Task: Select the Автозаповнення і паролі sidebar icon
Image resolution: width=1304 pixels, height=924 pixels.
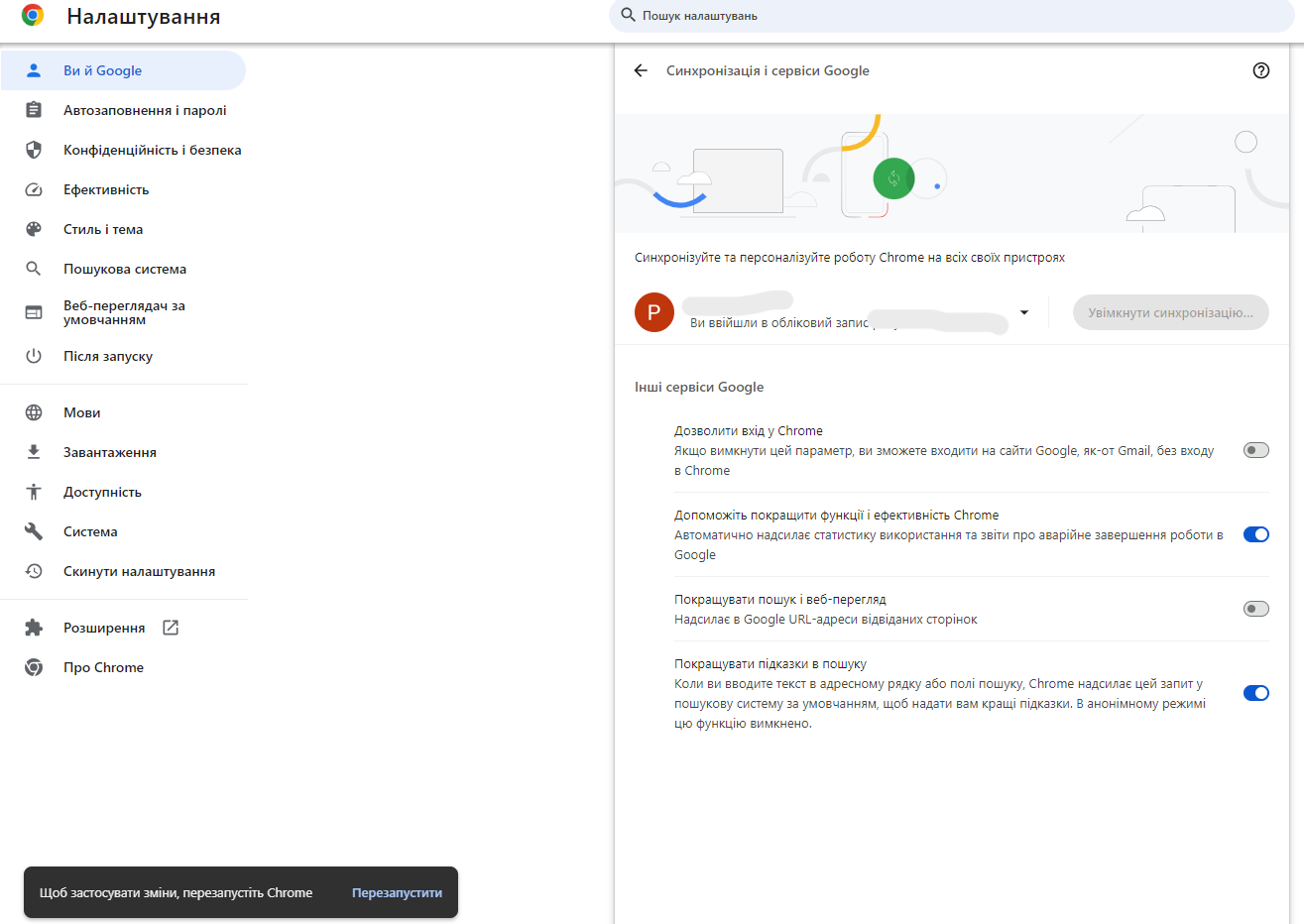Action: click(34, 110)
